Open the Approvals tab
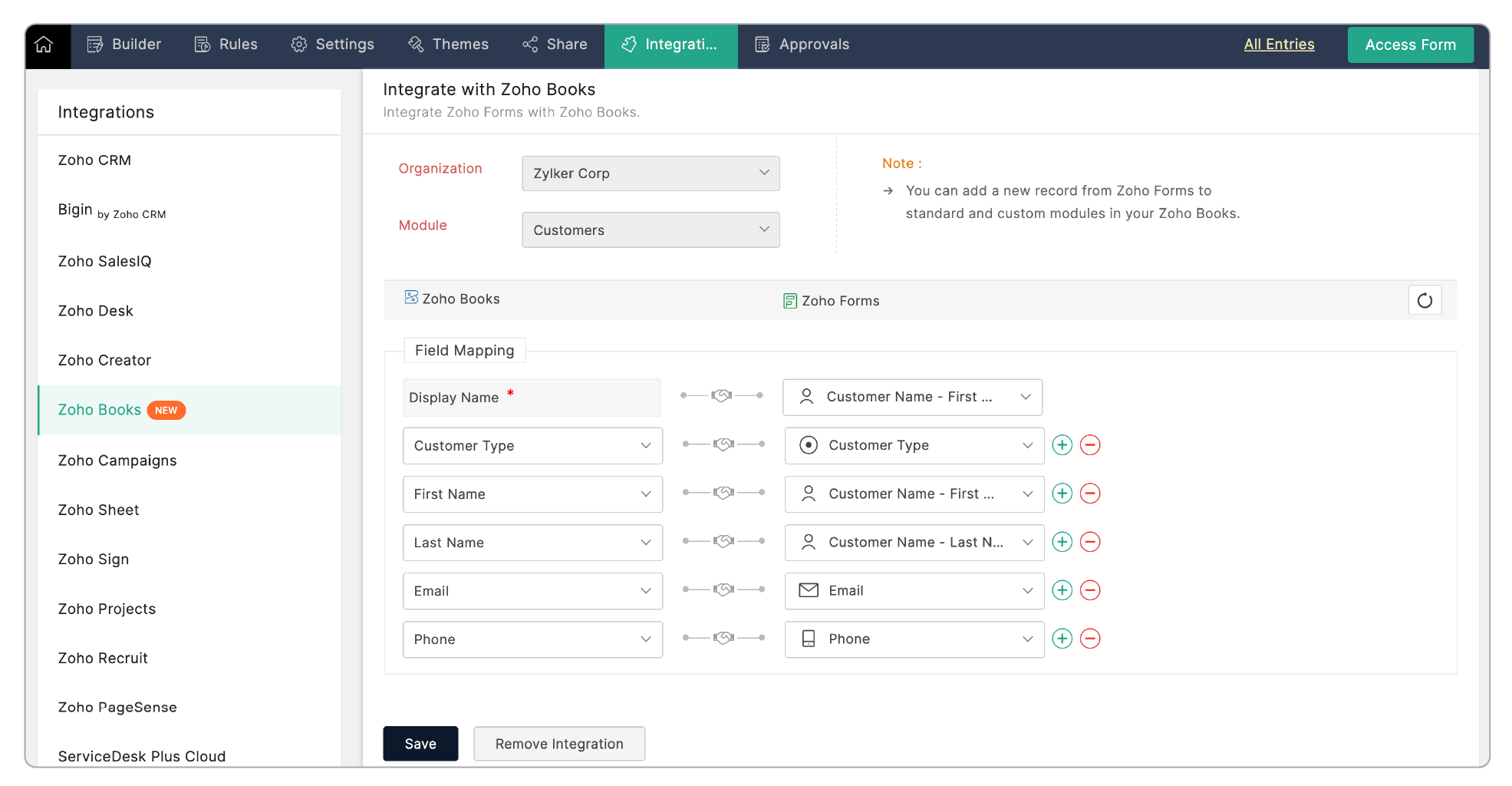This screenshot has width=1512, height=786. coord(802,45)
